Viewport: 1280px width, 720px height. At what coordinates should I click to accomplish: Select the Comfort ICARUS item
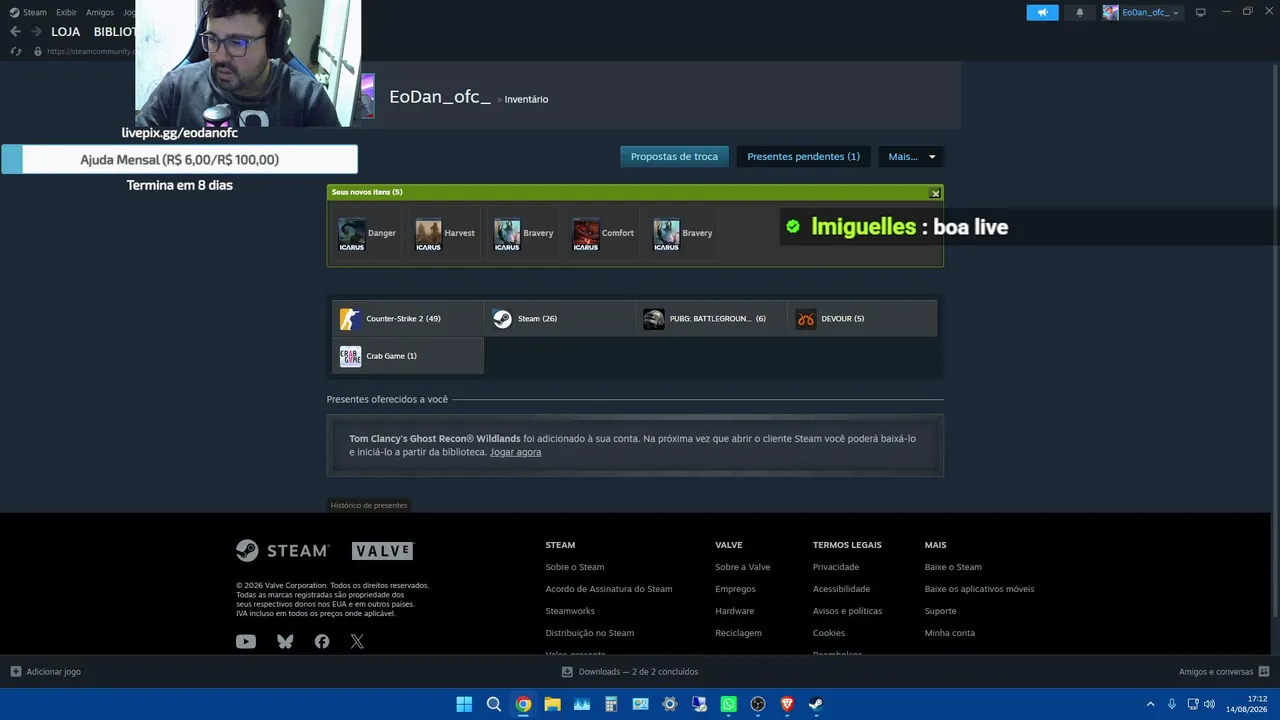click(x=603, y=234)
